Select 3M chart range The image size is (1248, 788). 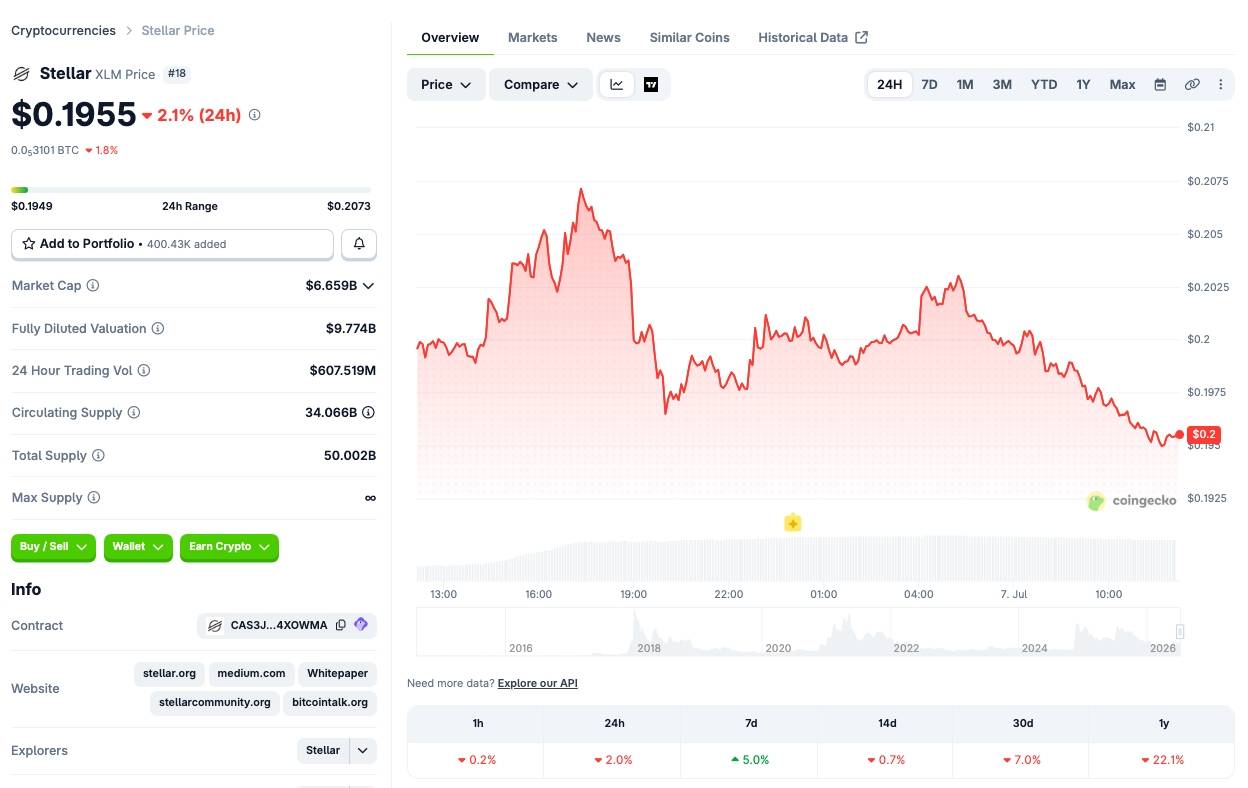tap(1002, 85)
